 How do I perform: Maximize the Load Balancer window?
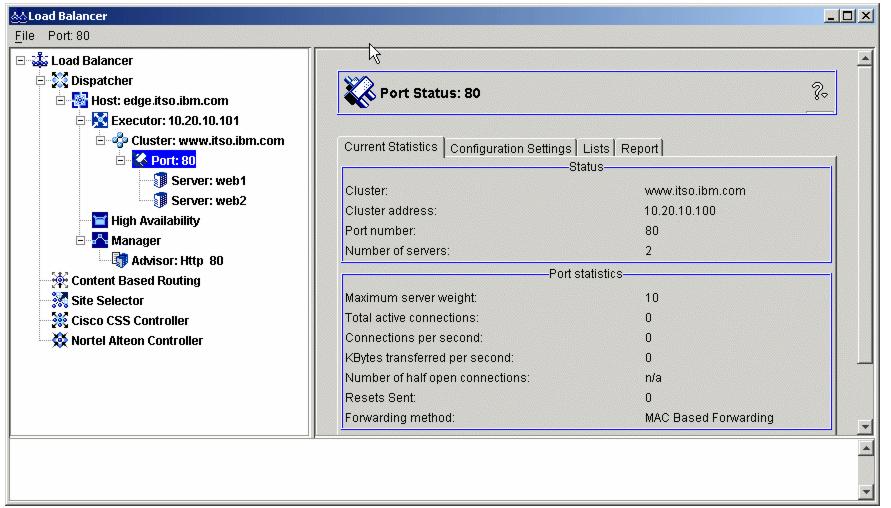847,16
